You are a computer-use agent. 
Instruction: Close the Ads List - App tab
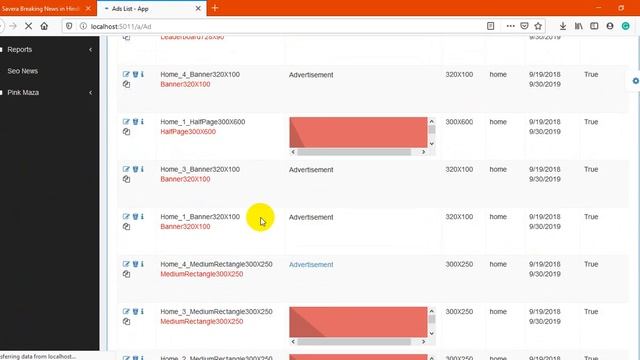click(198, 9)
